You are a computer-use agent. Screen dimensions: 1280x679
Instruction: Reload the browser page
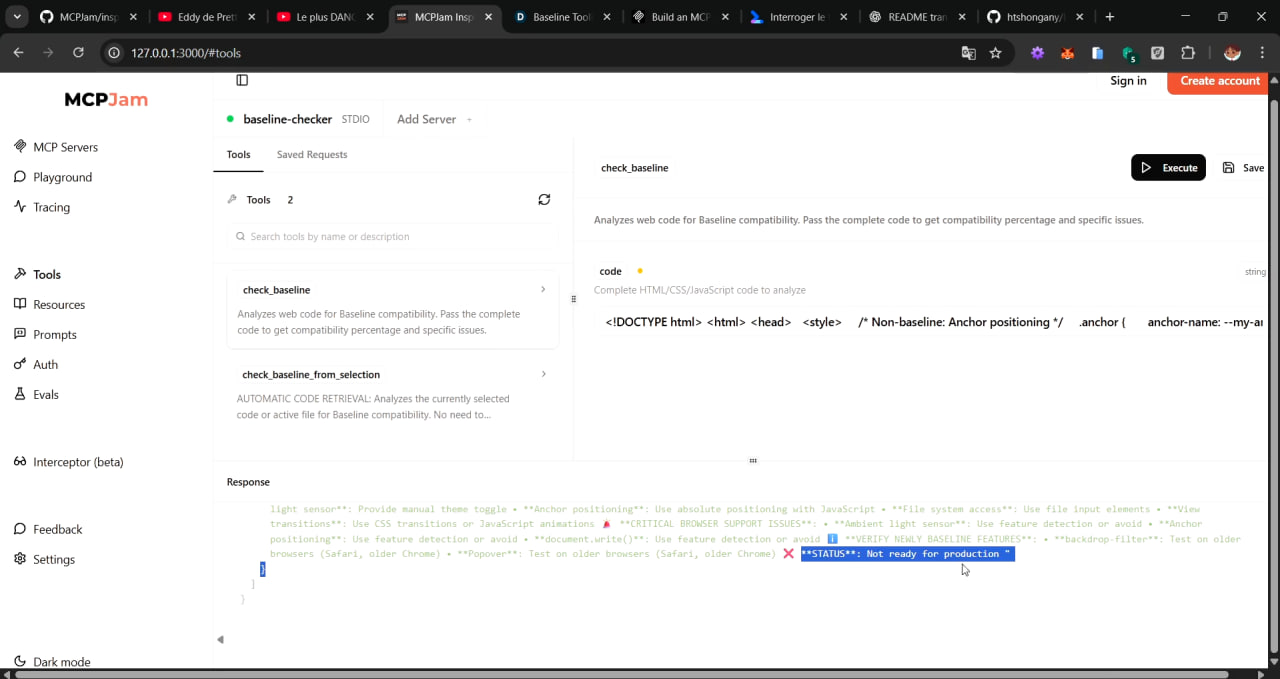(78, 53)
